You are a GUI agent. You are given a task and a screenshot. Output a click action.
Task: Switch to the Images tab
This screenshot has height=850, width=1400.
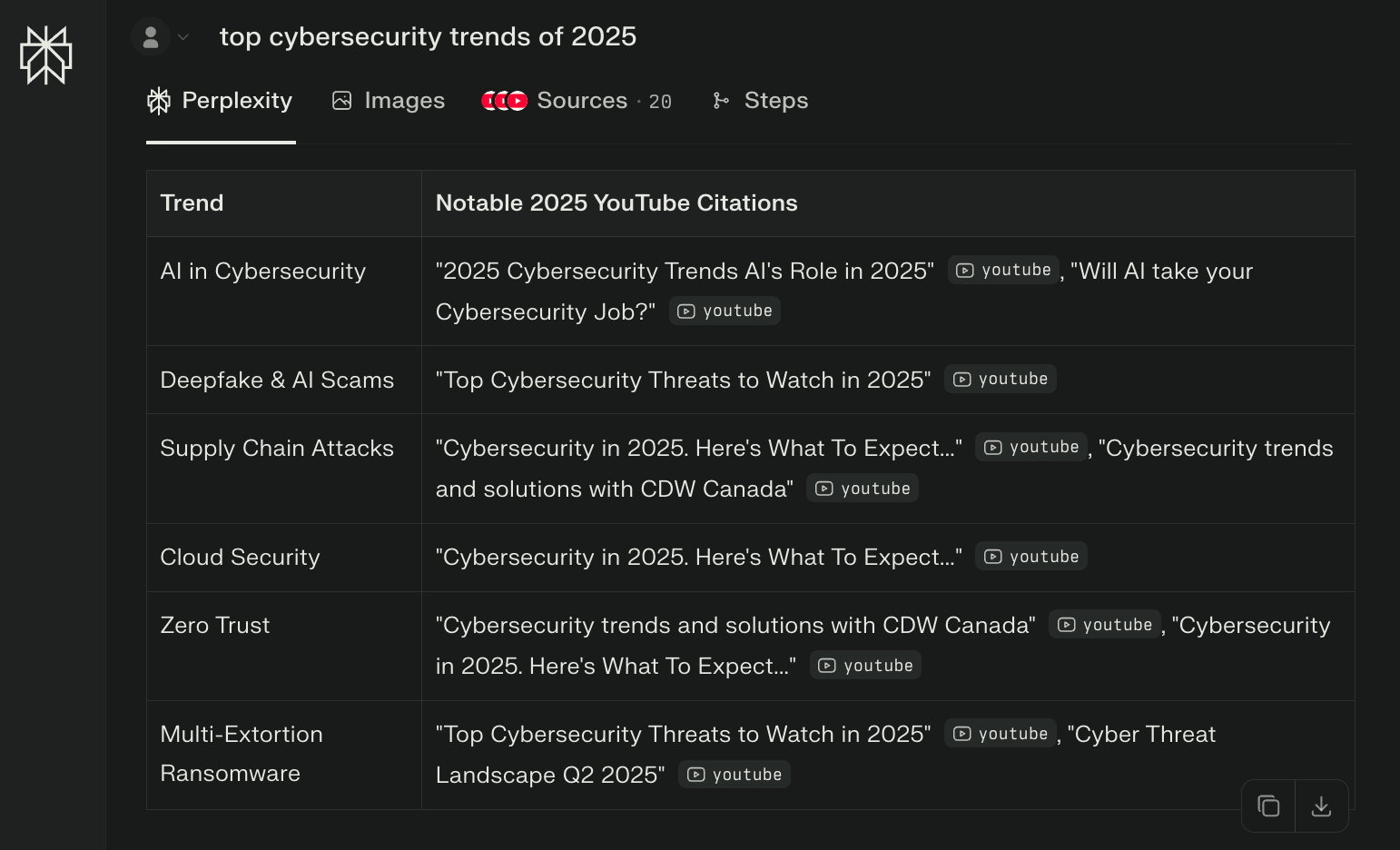[405, 100]
